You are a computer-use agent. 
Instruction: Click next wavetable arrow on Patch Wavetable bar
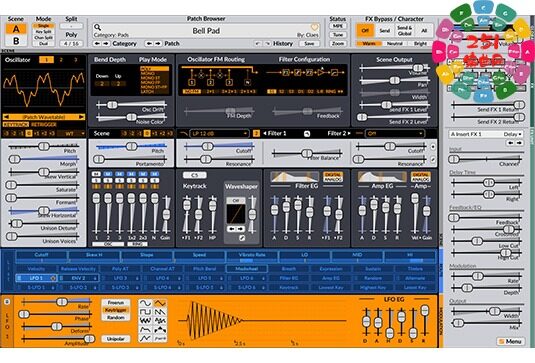(x=81, y=117)
